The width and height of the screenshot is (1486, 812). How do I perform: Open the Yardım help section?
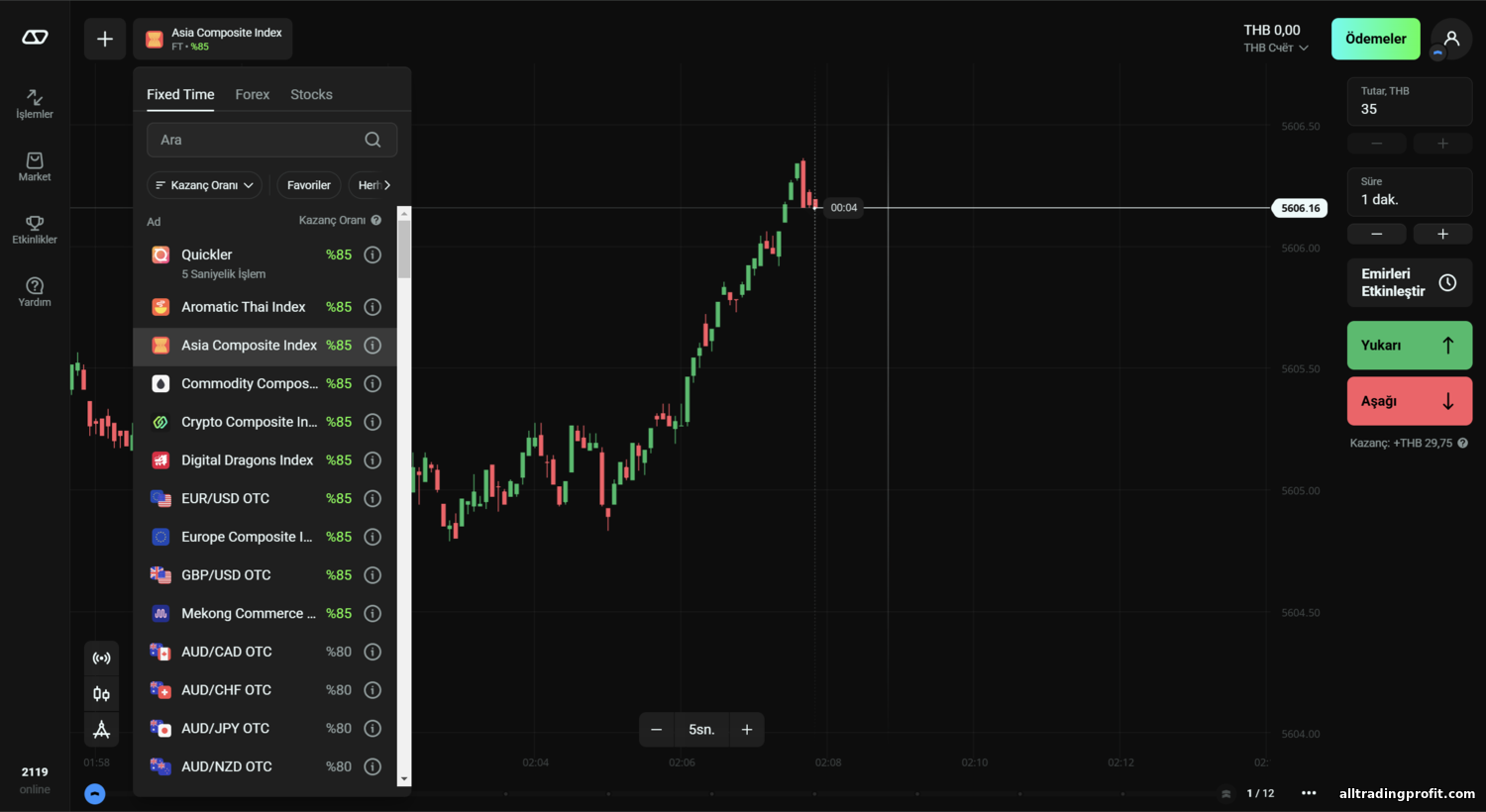tap(35, 292)
